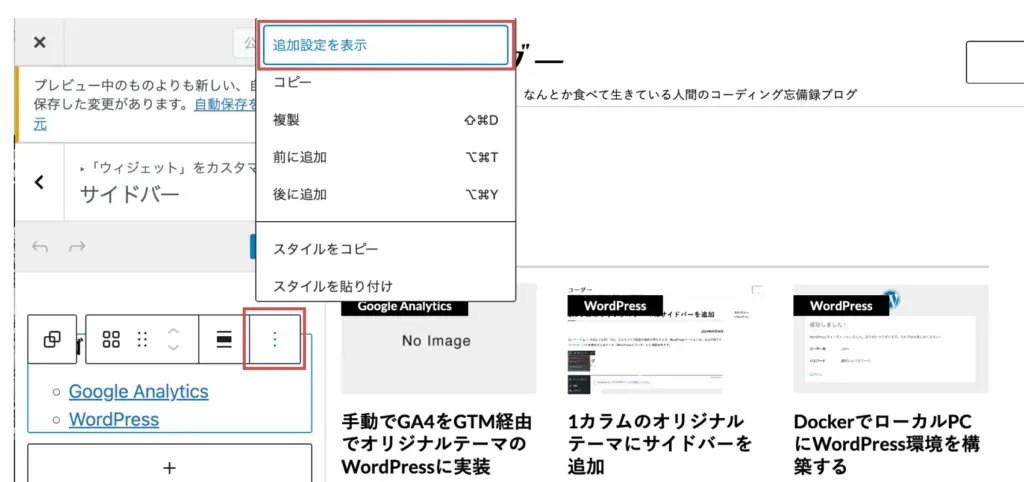The height and width of the screenshot is (482, 1024).
Task: Choose 'スタイルをコピー' menu item
Action: (x=385, y=249)
